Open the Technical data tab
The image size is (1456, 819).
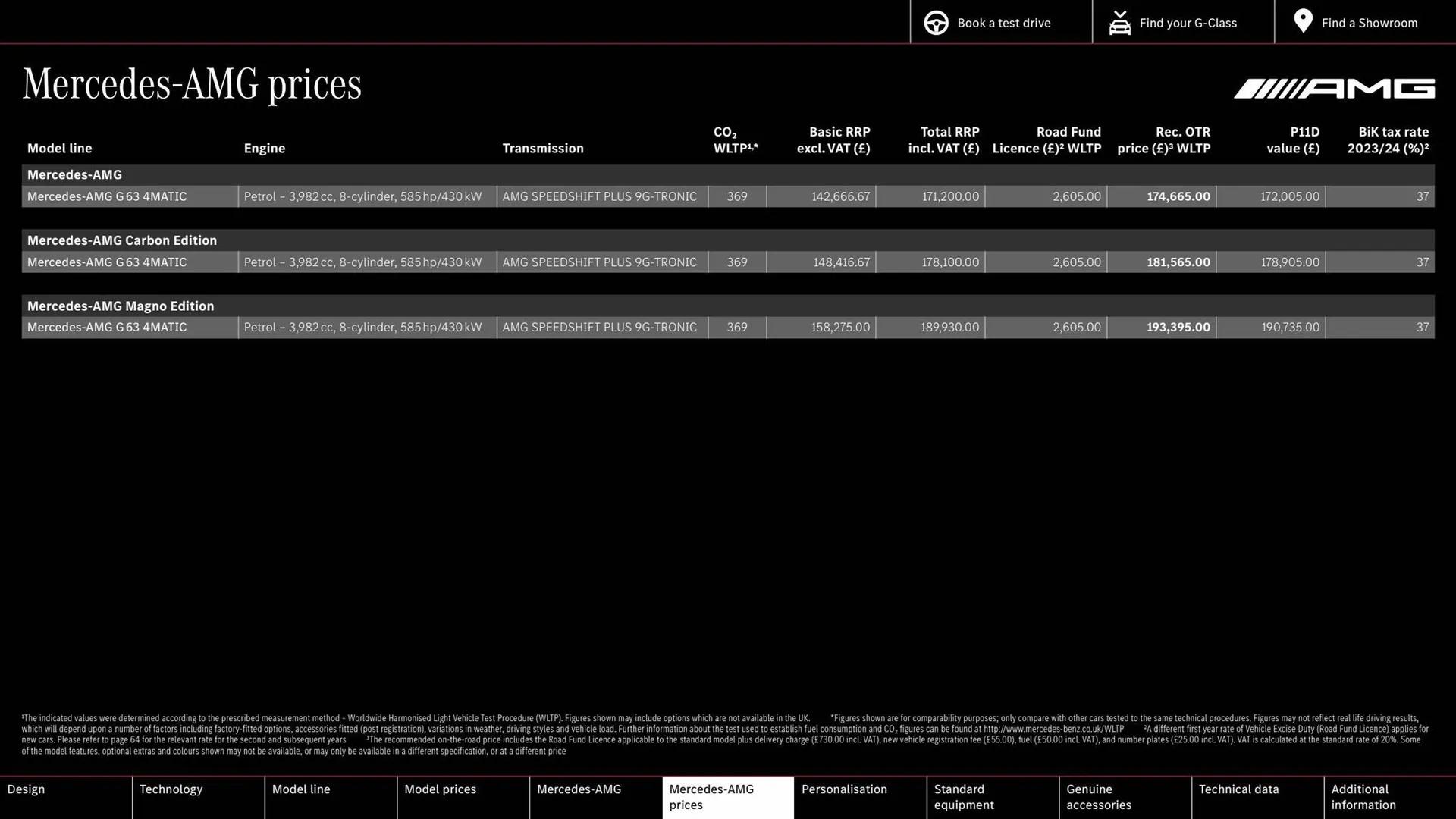1238,789
